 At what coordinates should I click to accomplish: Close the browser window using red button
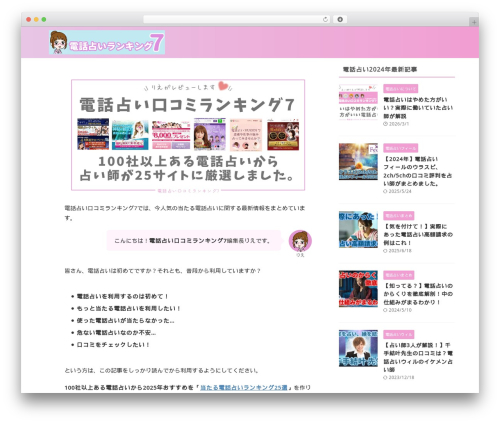tap(29, 20)
